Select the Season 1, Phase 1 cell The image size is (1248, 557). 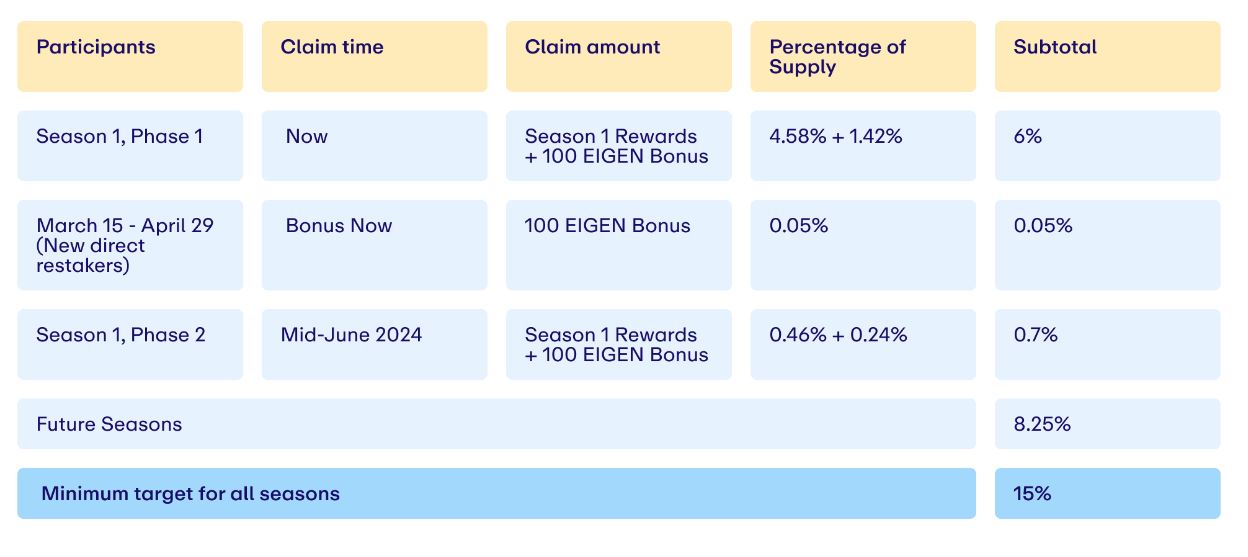[x=130, y=146]
